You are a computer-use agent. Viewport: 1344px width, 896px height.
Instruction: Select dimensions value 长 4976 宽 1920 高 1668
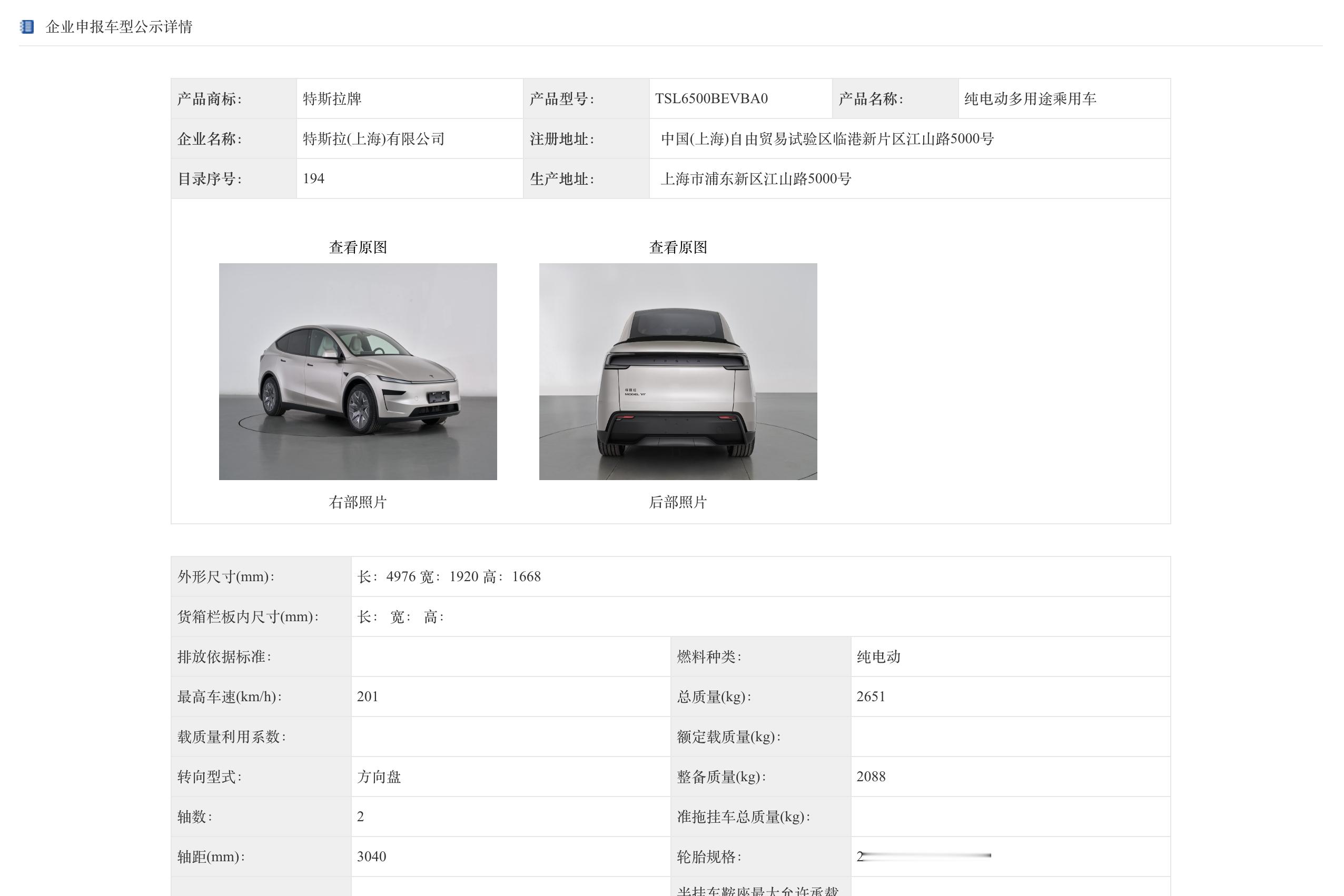point(449,576)
